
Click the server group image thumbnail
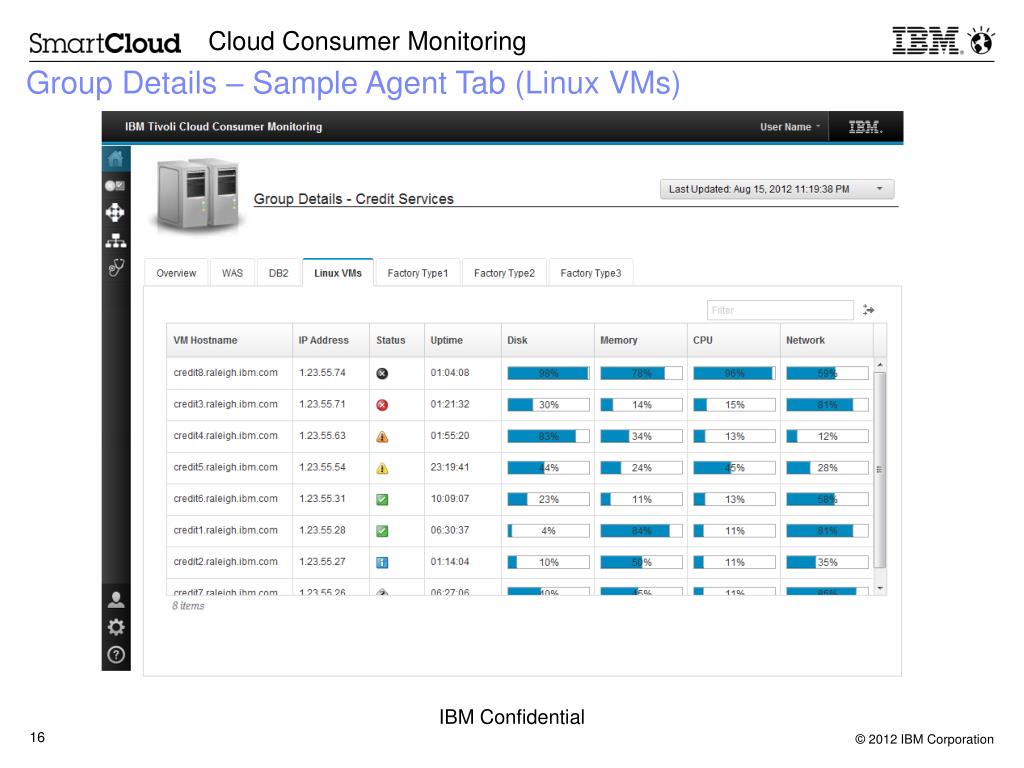click(198, 194)
